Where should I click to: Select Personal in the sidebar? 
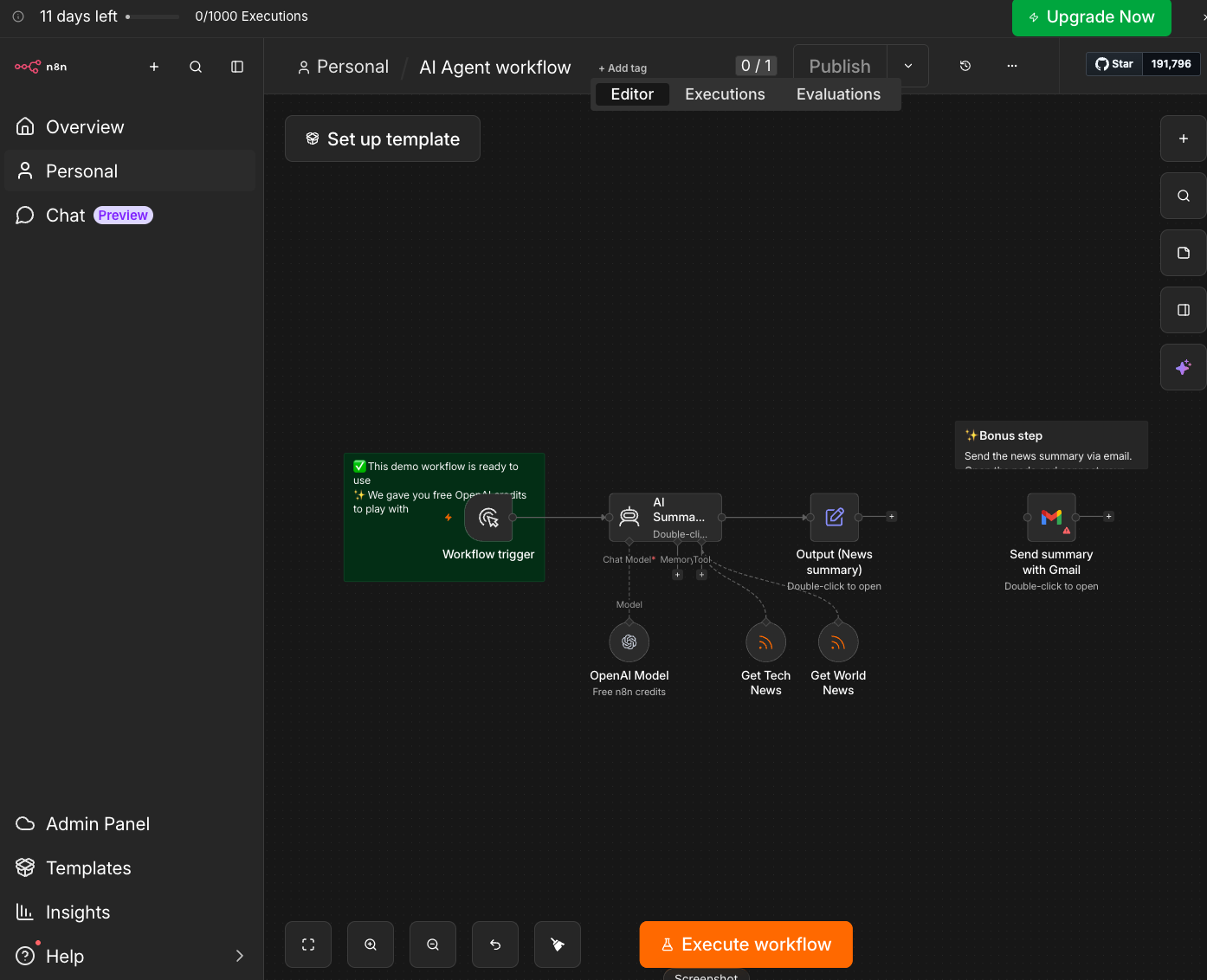tap(130, 171)
